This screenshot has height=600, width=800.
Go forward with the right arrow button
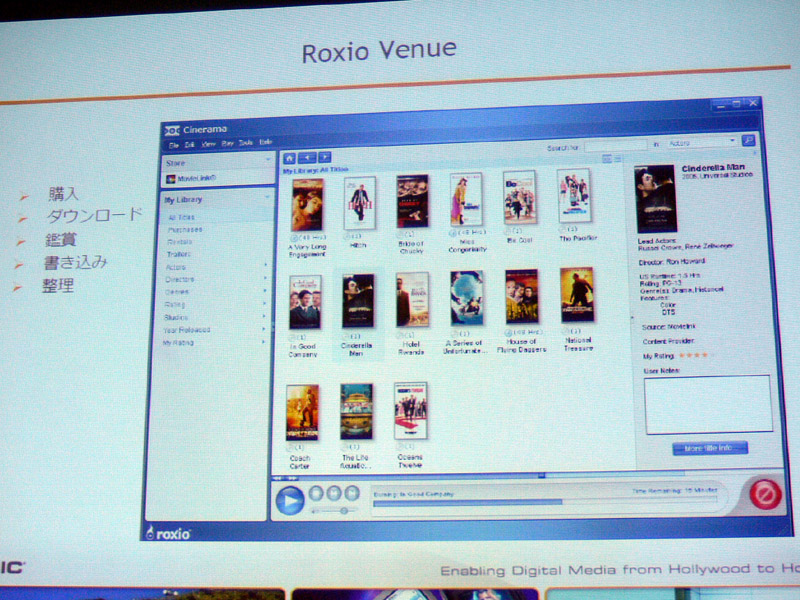pos(324,157)
